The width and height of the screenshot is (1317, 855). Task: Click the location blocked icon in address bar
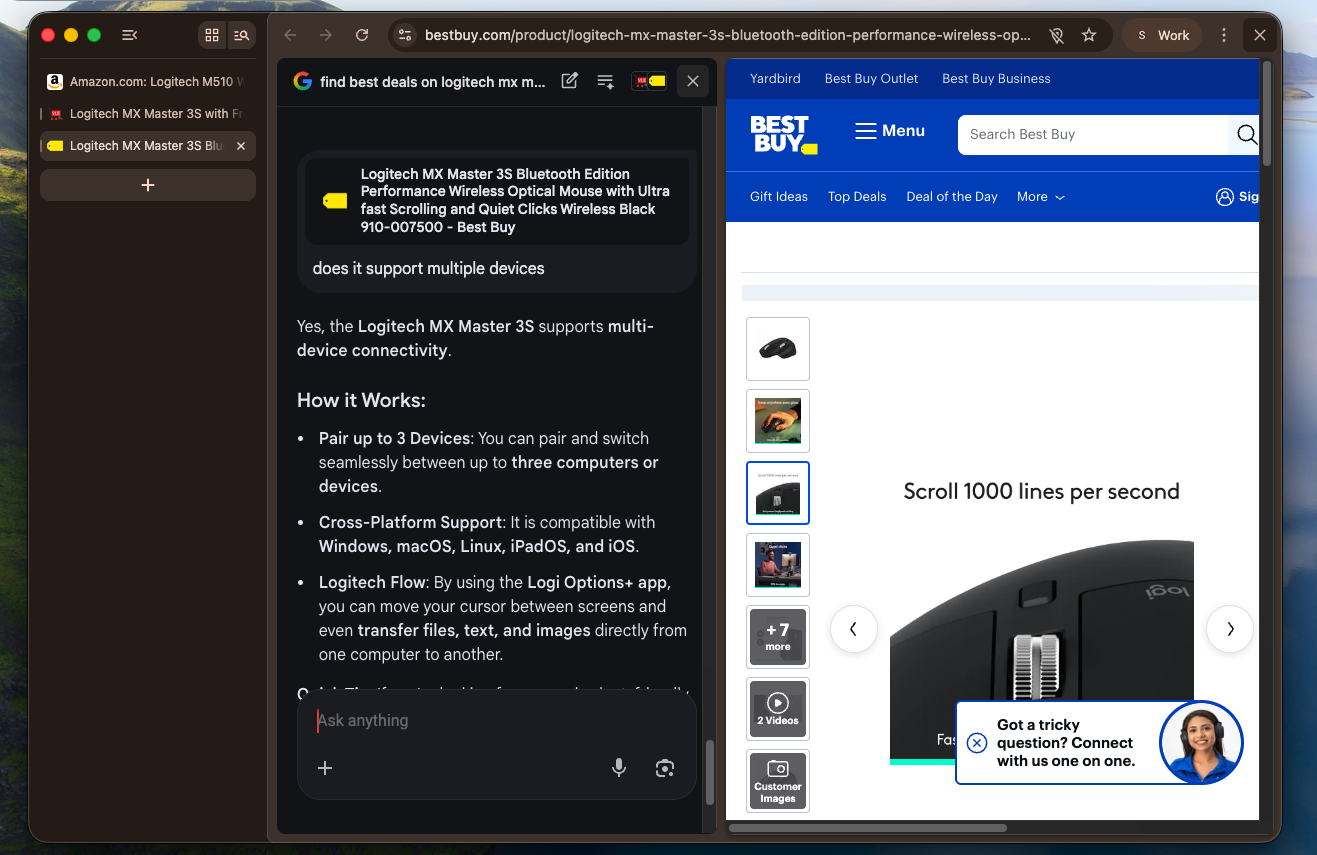[1056, 35]
